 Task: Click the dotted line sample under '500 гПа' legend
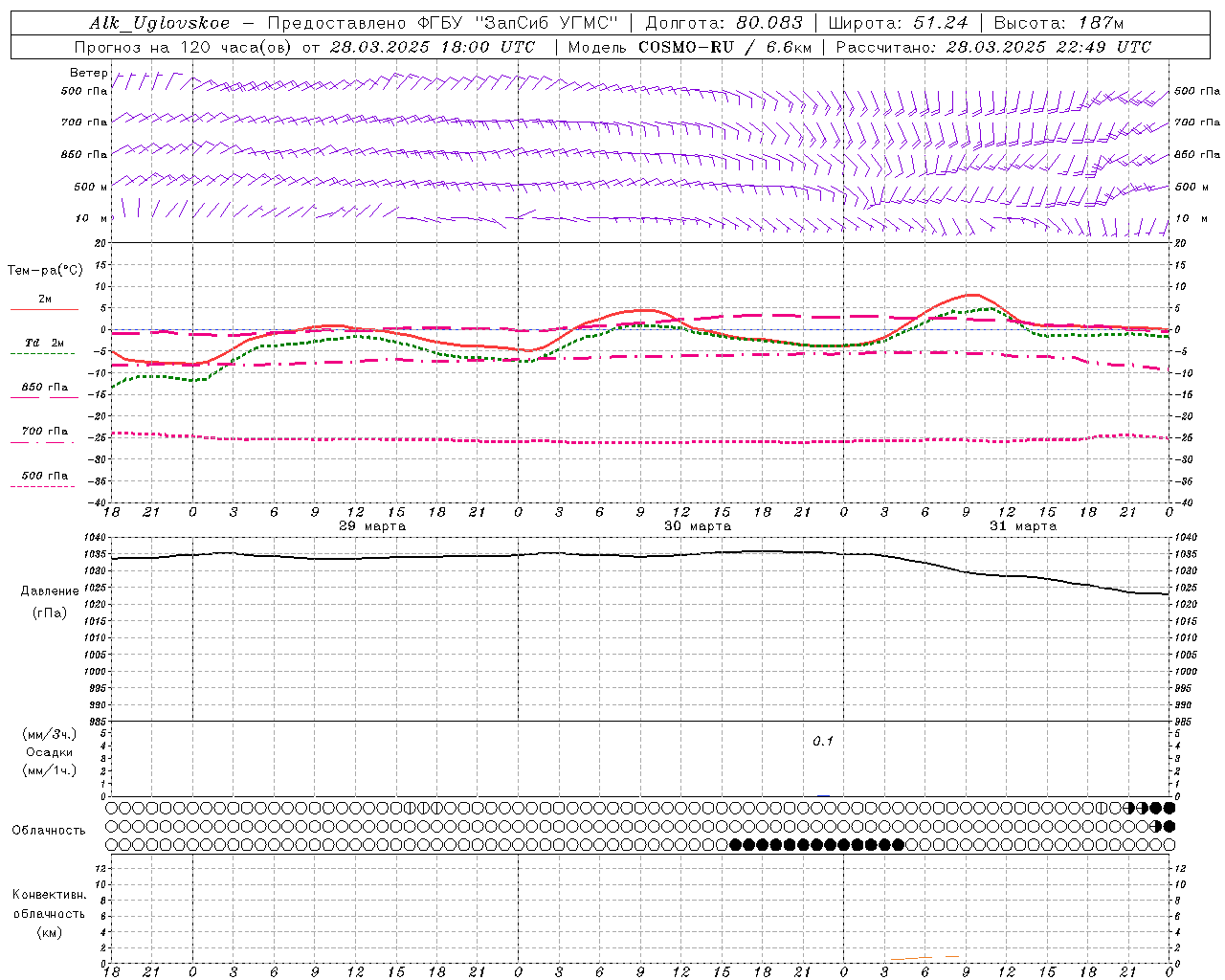[43, 487]
